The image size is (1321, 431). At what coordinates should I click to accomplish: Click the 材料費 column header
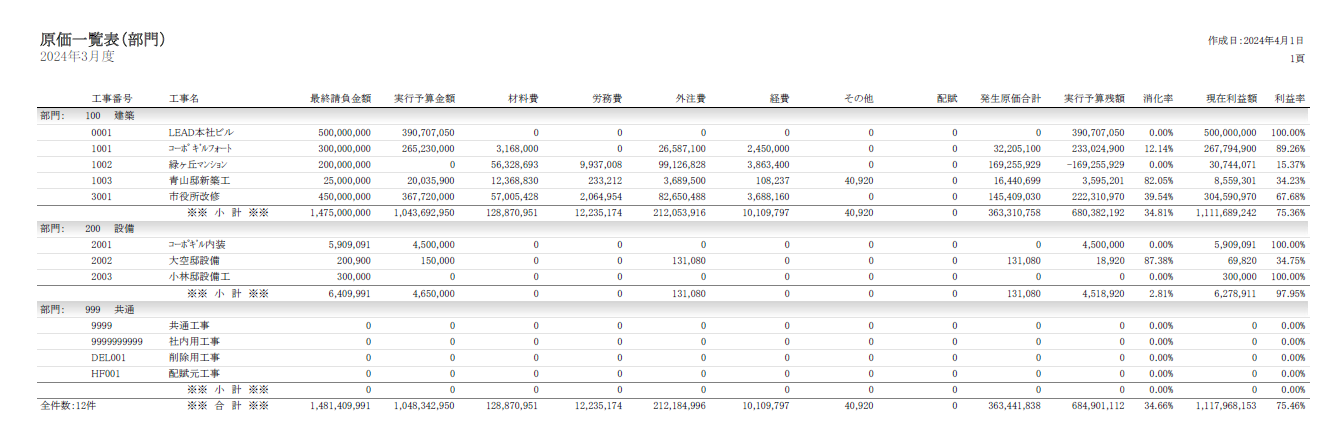pyautogui.click(x=523, y=99)
